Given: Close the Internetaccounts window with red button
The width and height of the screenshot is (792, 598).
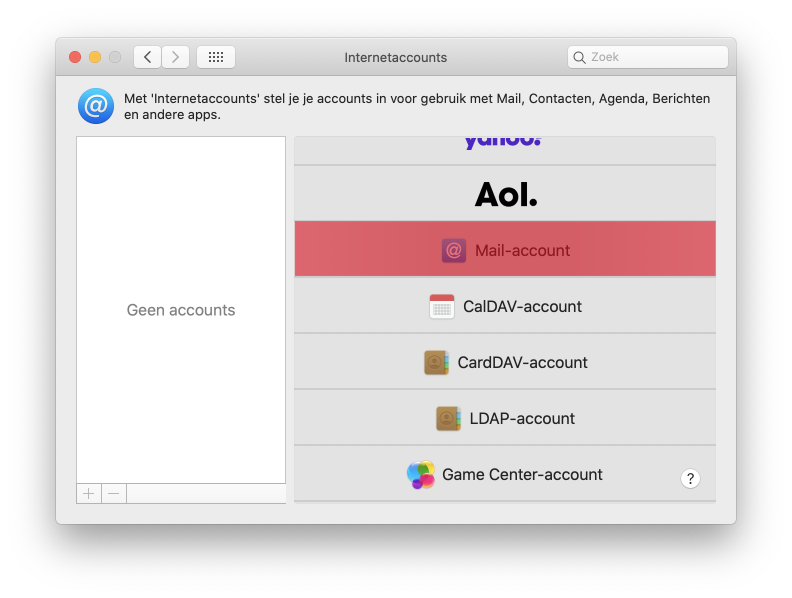Looking at the screenshot, I should 75,57.
